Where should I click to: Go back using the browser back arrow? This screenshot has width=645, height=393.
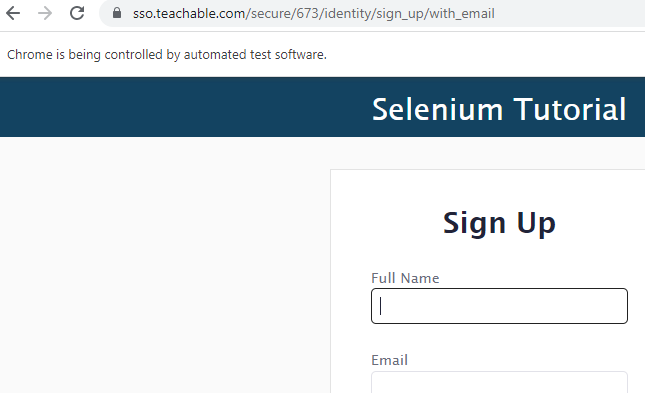point(13,14)
